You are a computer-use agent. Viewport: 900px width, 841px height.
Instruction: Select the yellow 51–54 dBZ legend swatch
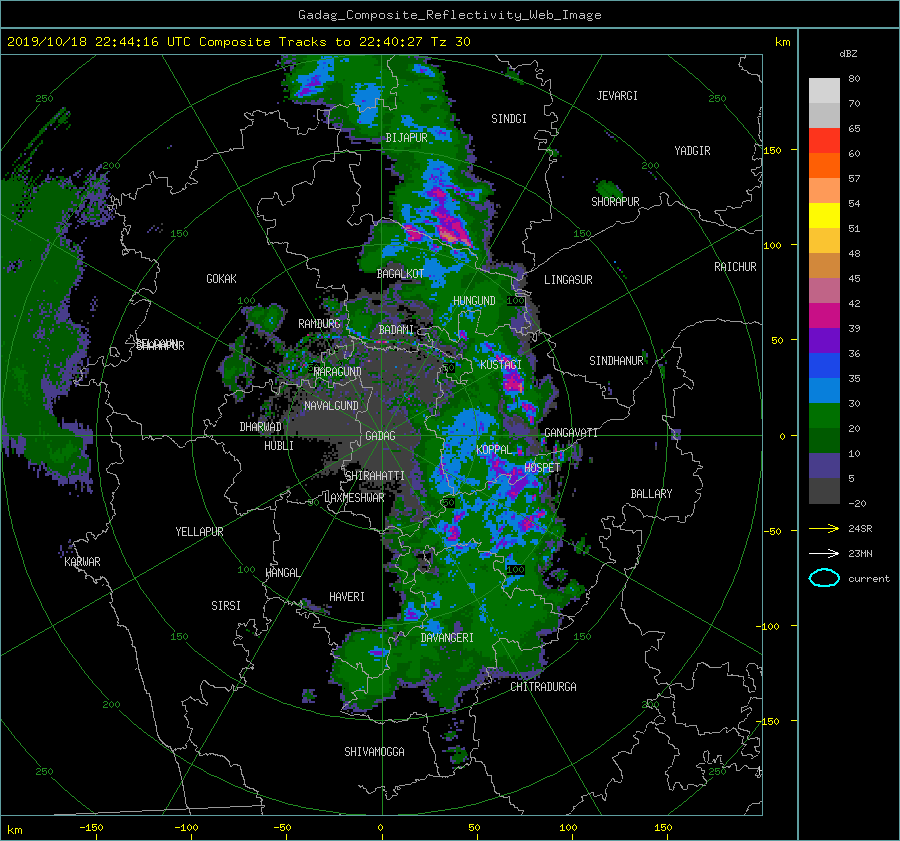[x=824, y=215]
